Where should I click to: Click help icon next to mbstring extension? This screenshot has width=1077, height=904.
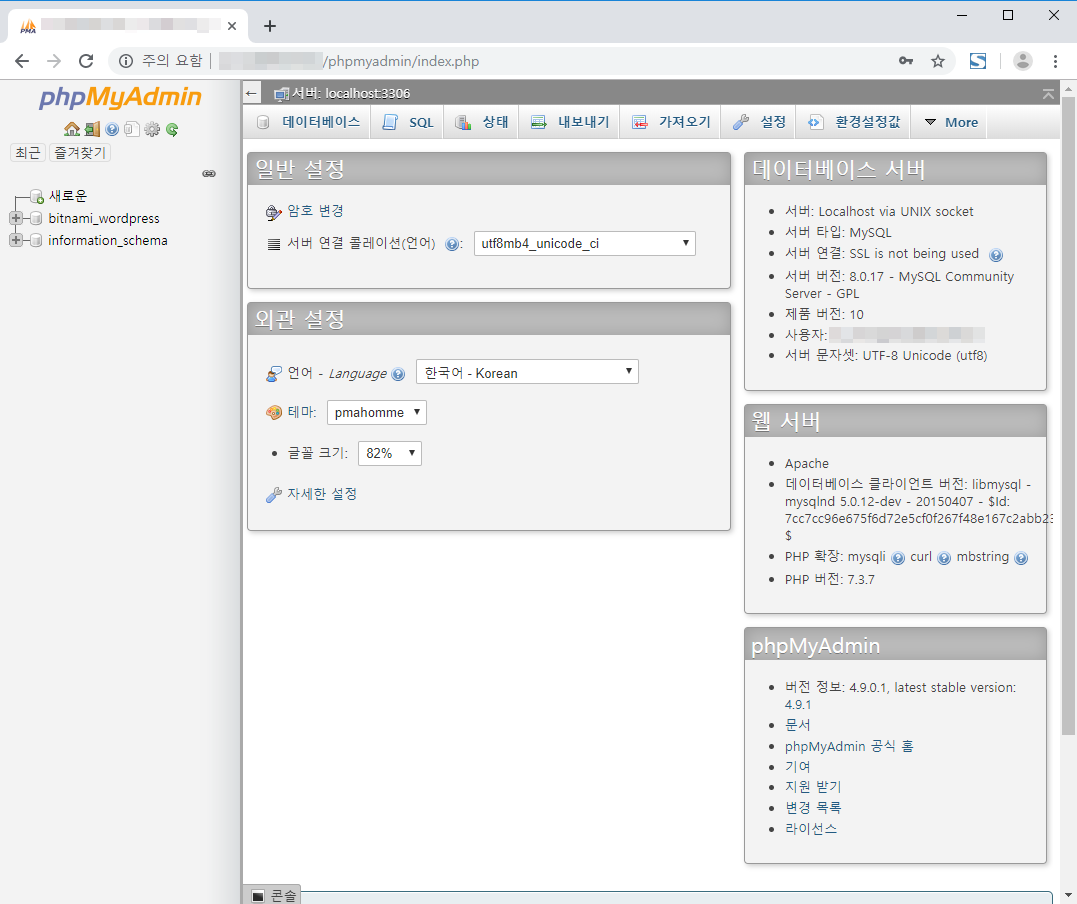point(1021,558)
